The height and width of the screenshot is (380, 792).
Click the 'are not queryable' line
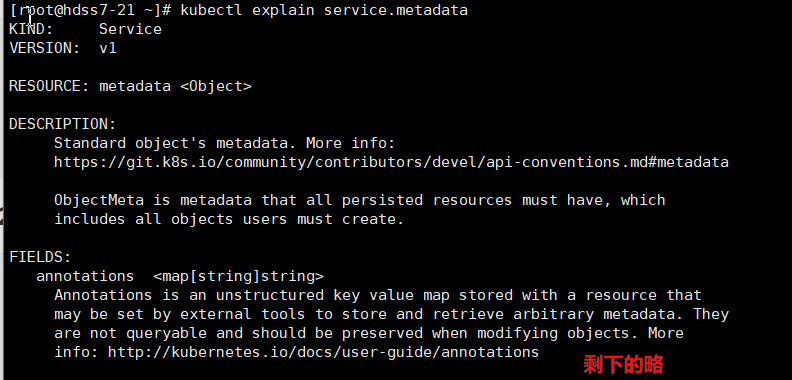369,333
